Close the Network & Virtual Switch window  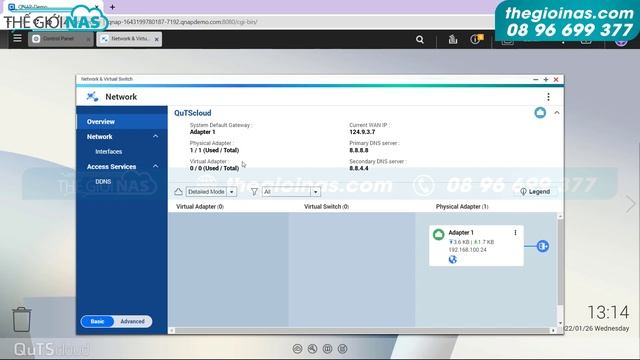[x=556, y=80]
